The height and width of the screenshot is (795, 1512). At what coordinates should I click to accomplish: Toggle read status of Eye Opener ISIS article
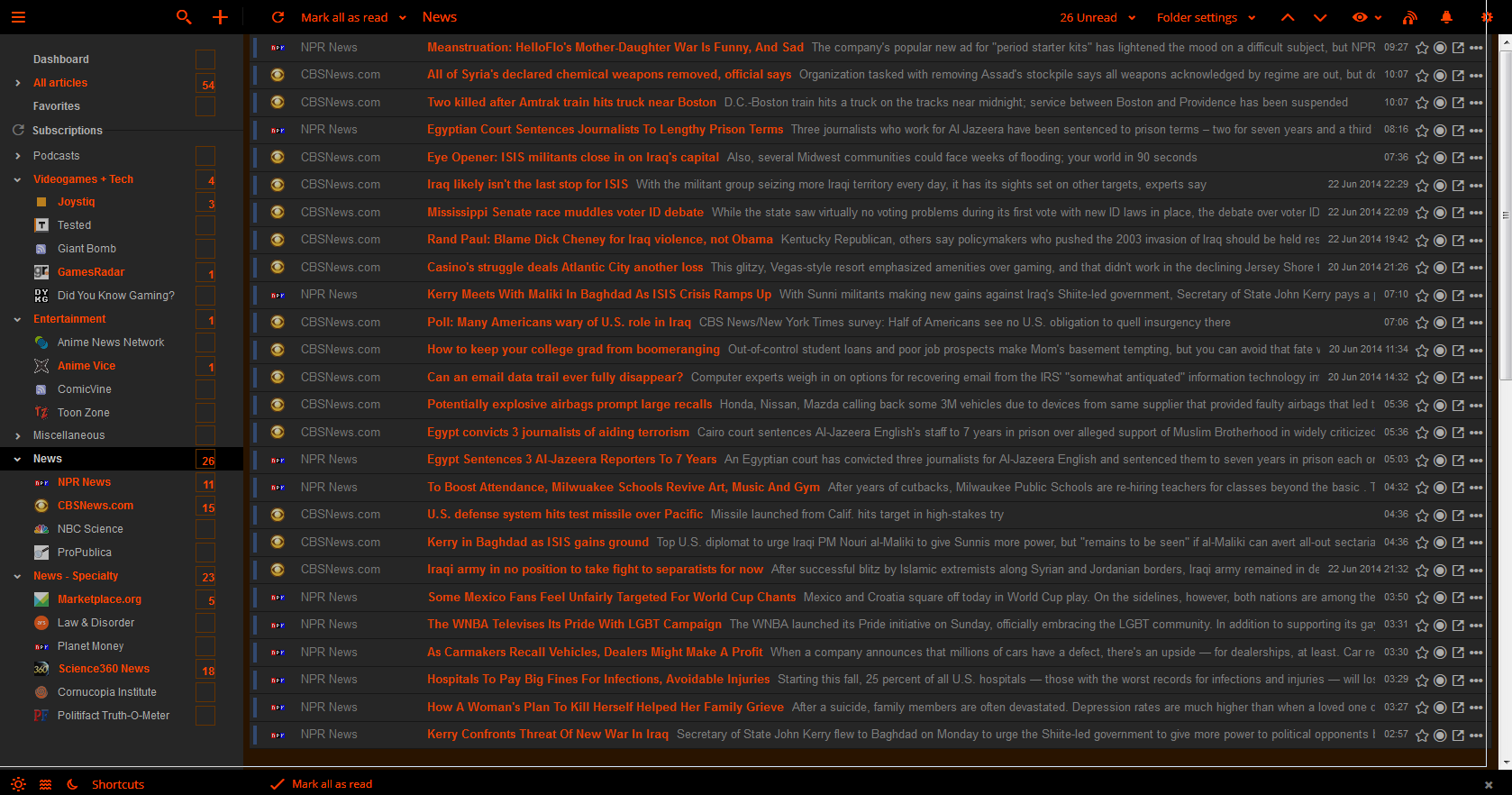coord(1440,158)
